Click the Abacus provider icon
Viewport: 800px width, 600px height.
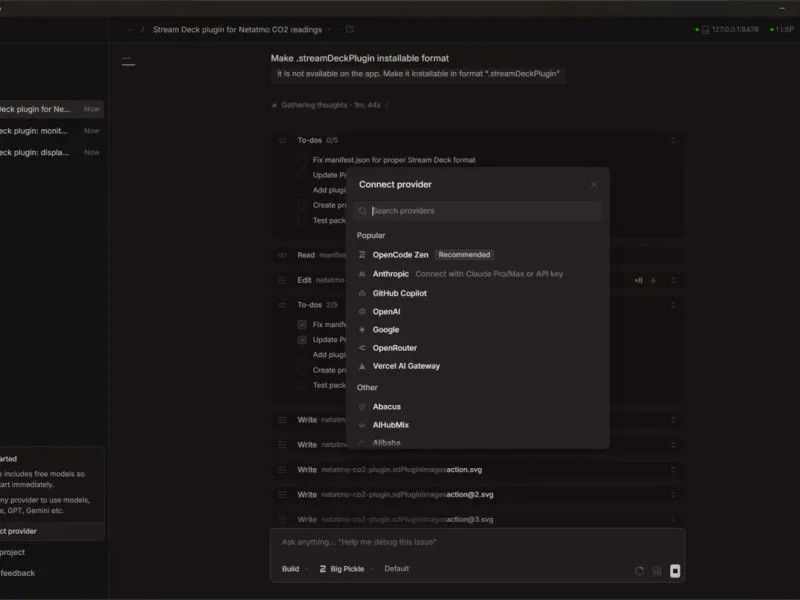click(x=362, y=407)
